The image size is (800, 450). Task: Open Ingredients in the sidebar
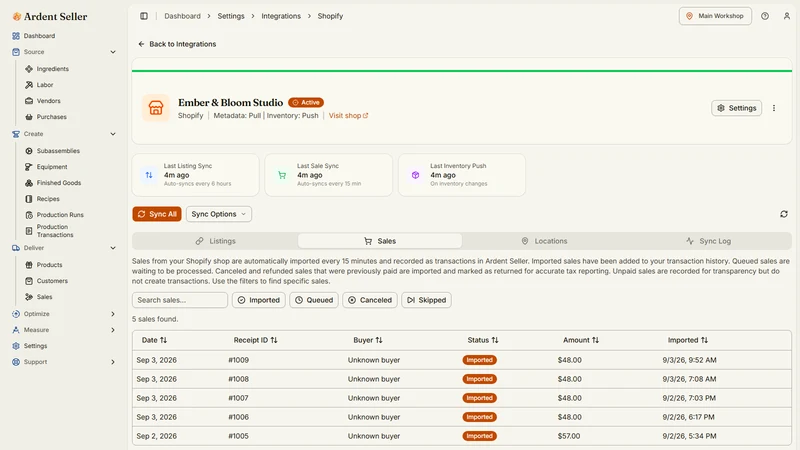53,69
